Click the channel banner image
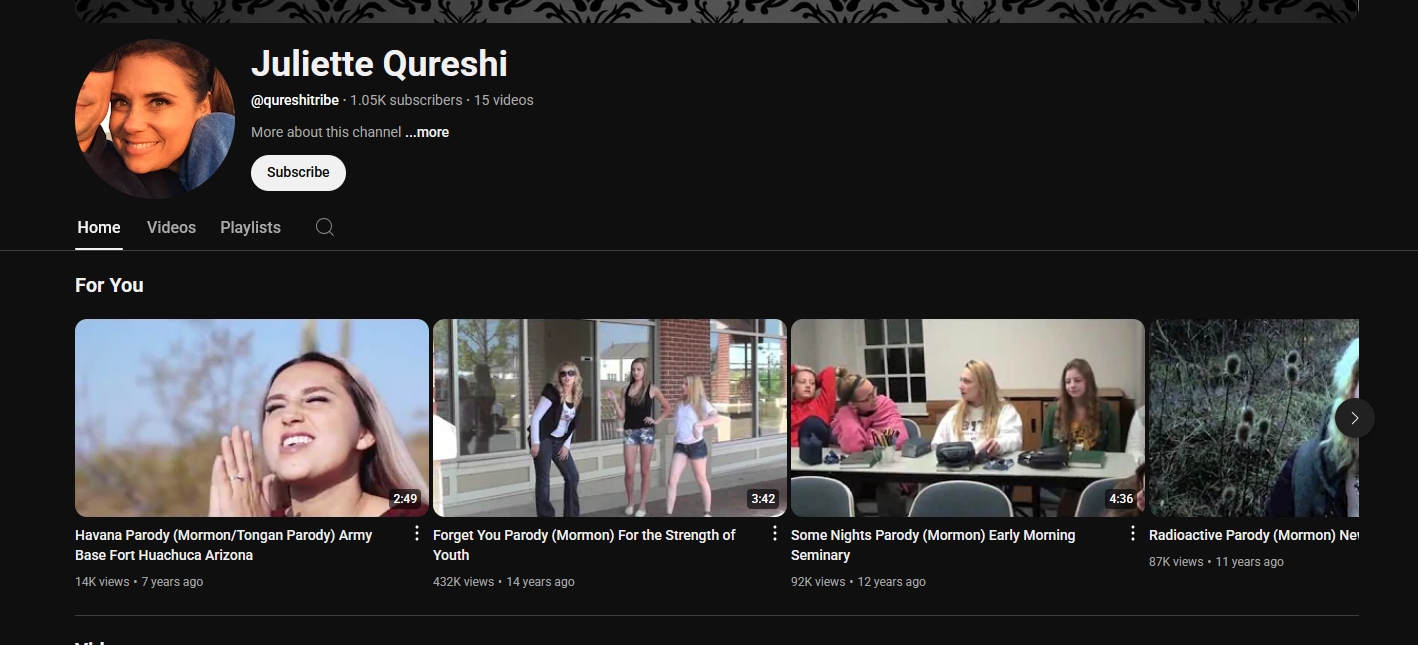Screen dimensions: 1418x645 click(717, 11)
